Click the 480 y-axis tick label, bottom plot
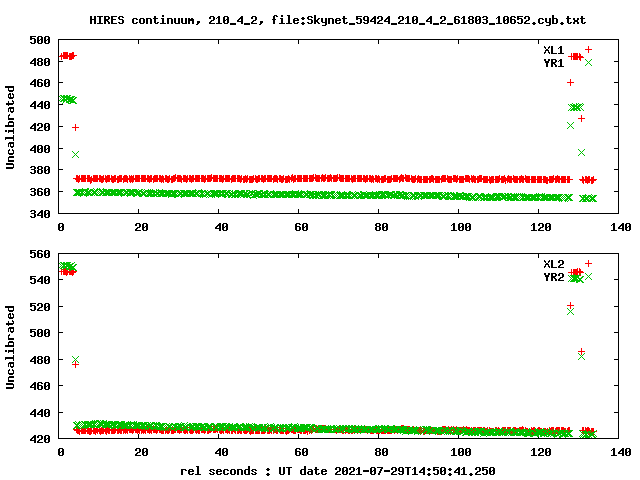 (x=40, y=360)
